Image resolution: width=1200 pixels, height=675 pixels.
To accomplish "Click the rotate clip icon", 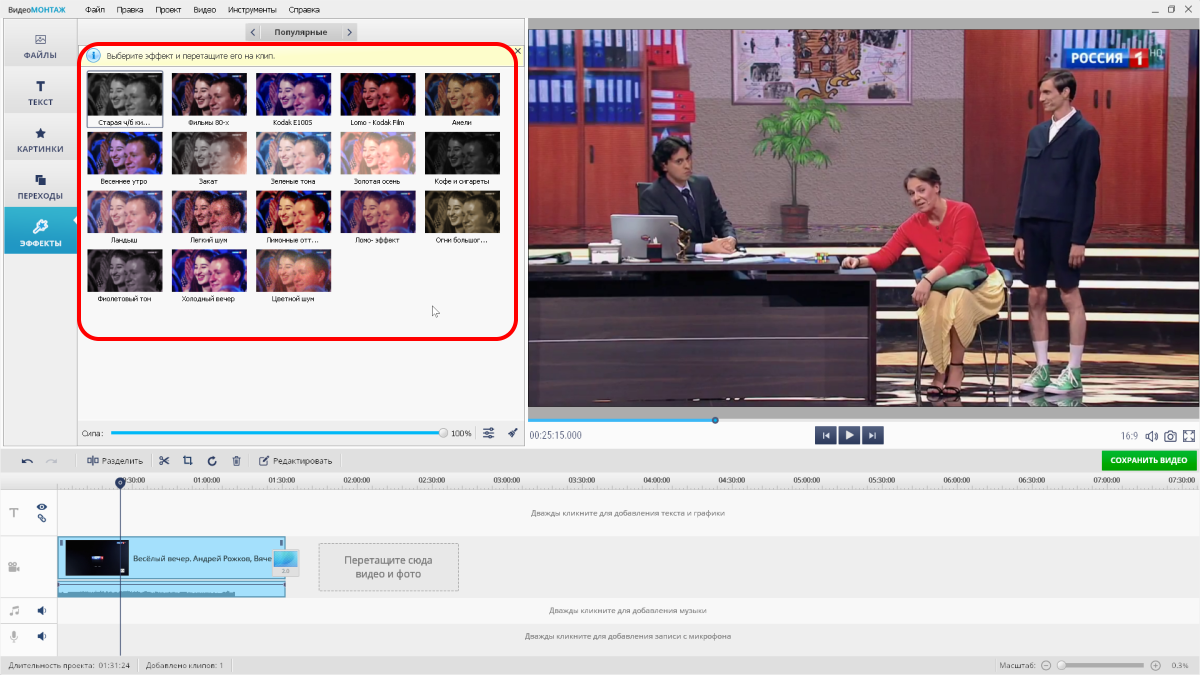I will pyautogui.click(x=212, y=461).
